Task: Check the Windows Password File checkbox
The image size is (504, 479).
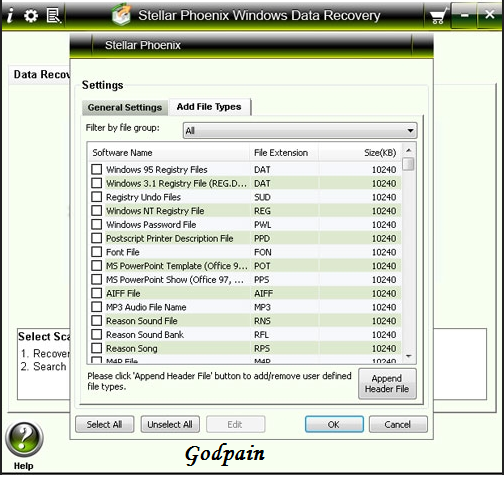Action: (x=97, y=224)
